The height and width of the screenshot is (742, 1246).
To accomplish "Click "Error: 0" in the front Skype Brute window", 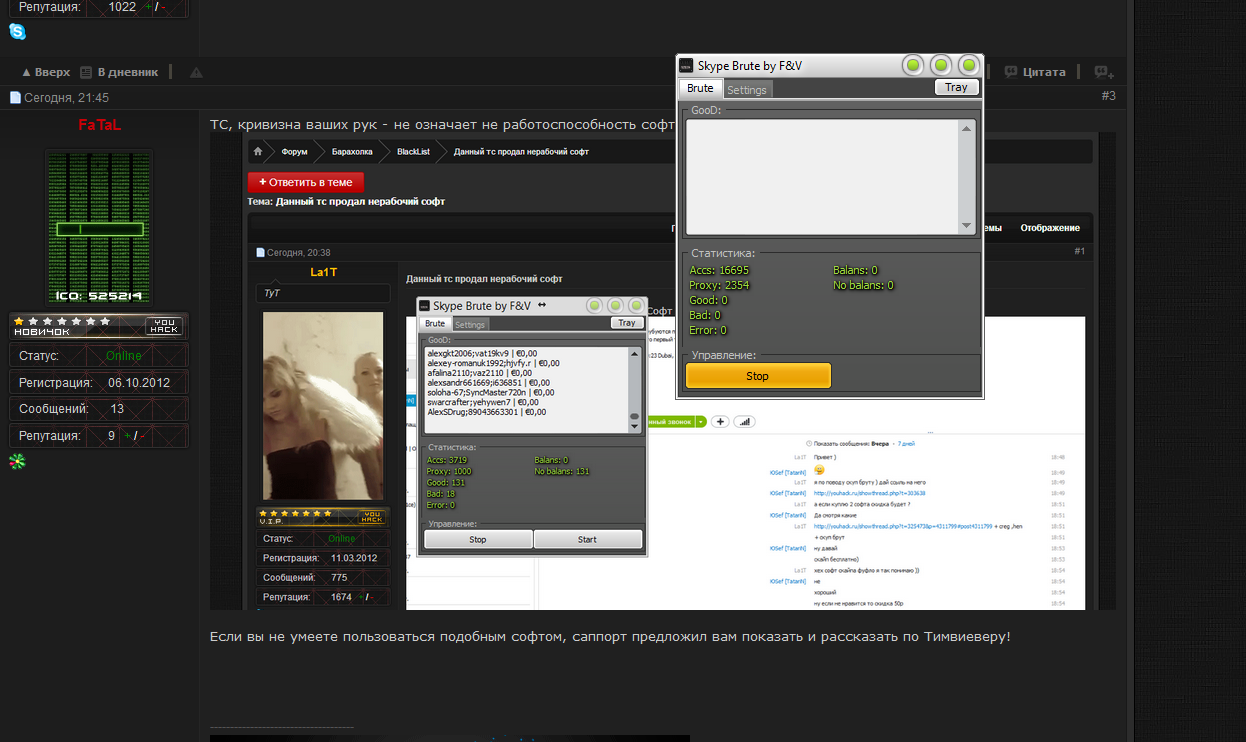I will tap(708, 330).
